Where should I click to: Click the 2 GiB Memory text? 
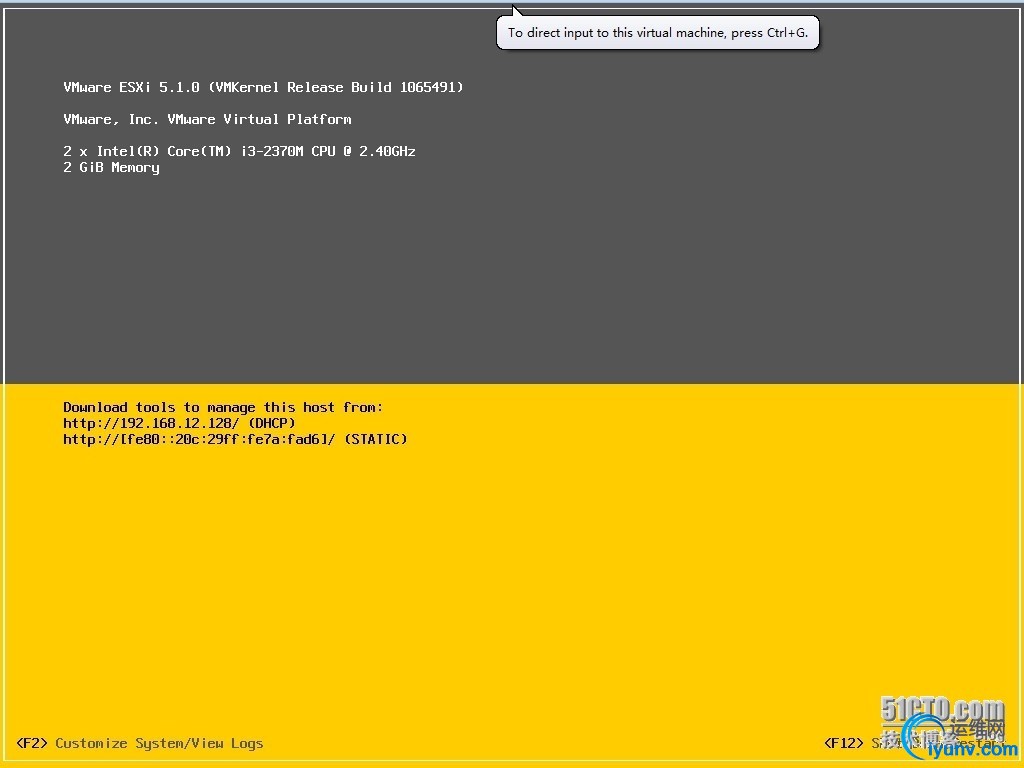(111, 168)
